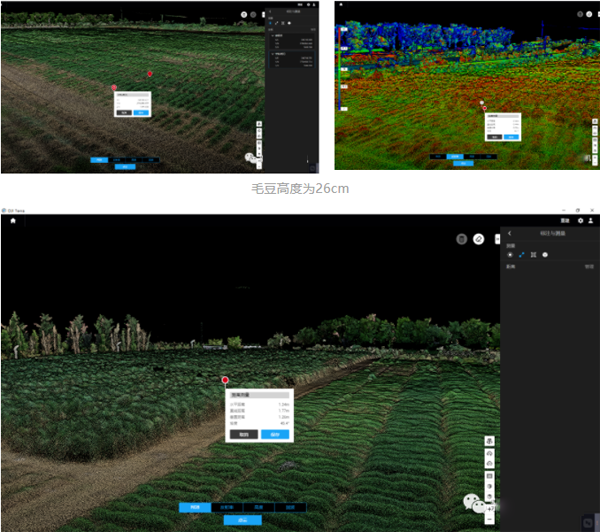Select the first highlighted blue display mode tab
600x532 pixels.
coord(195,507)
